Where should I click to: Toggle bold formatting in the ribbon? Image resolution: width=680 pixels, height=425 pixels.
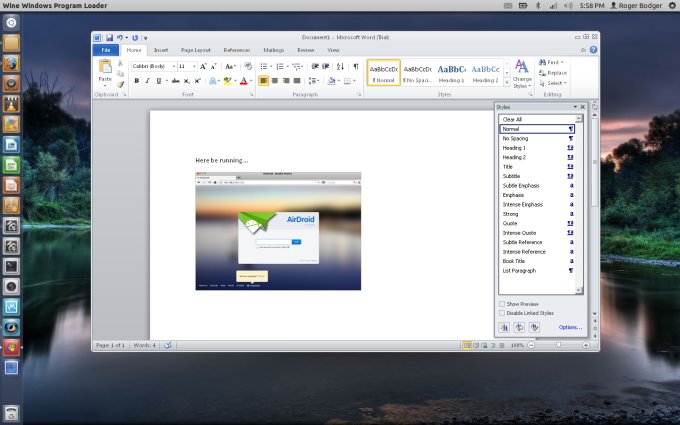tap(136, 80)
